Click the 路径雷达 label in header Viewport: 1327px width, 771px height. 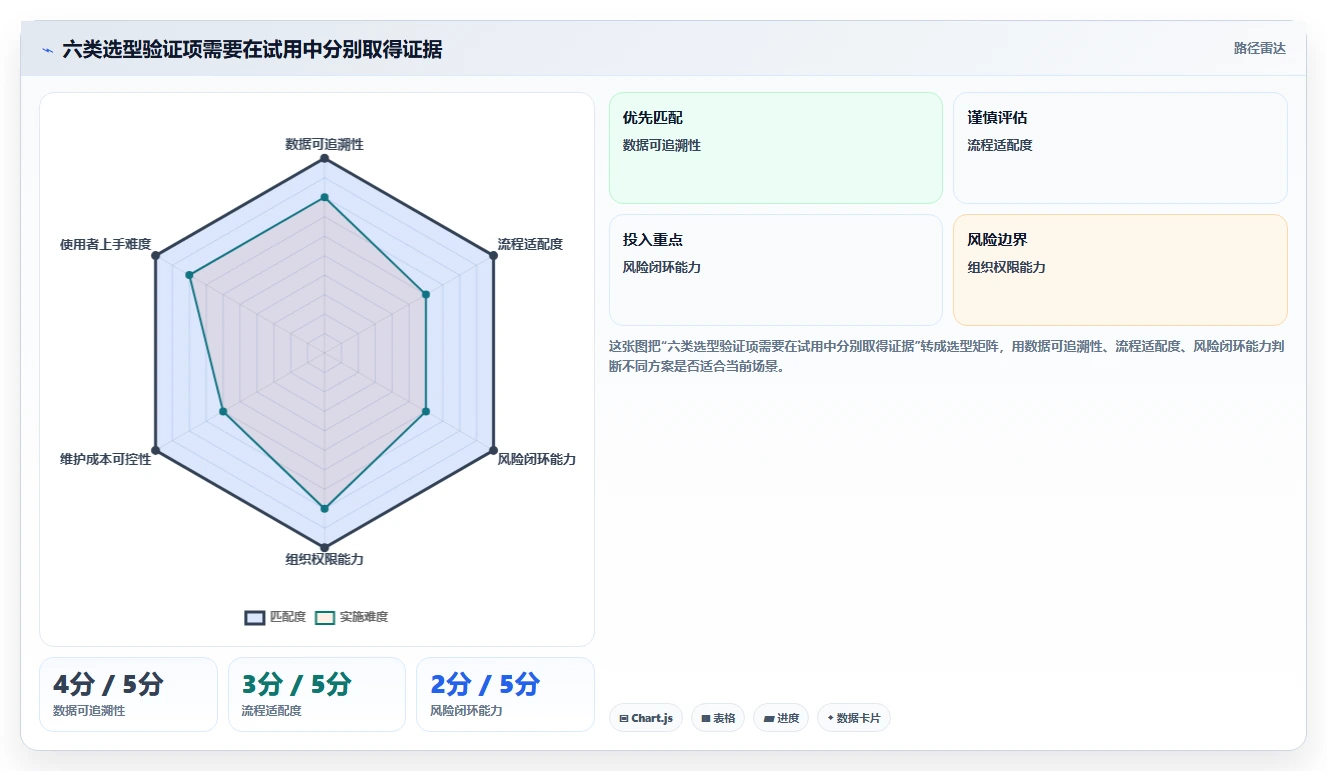(x=1260, y=48)
